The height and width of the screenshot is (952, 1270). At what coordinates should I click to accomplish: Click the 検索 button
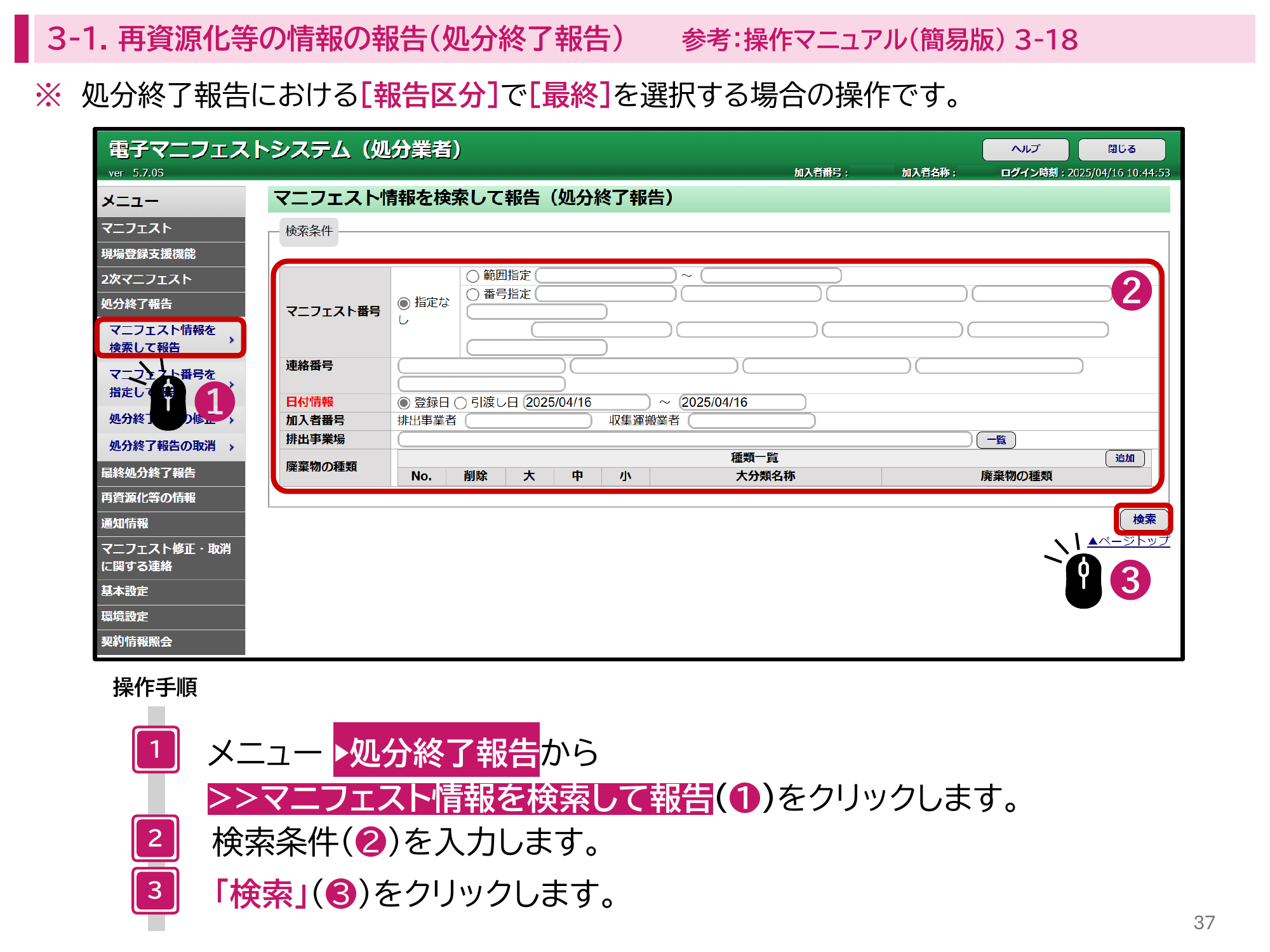pos(1144,519)
